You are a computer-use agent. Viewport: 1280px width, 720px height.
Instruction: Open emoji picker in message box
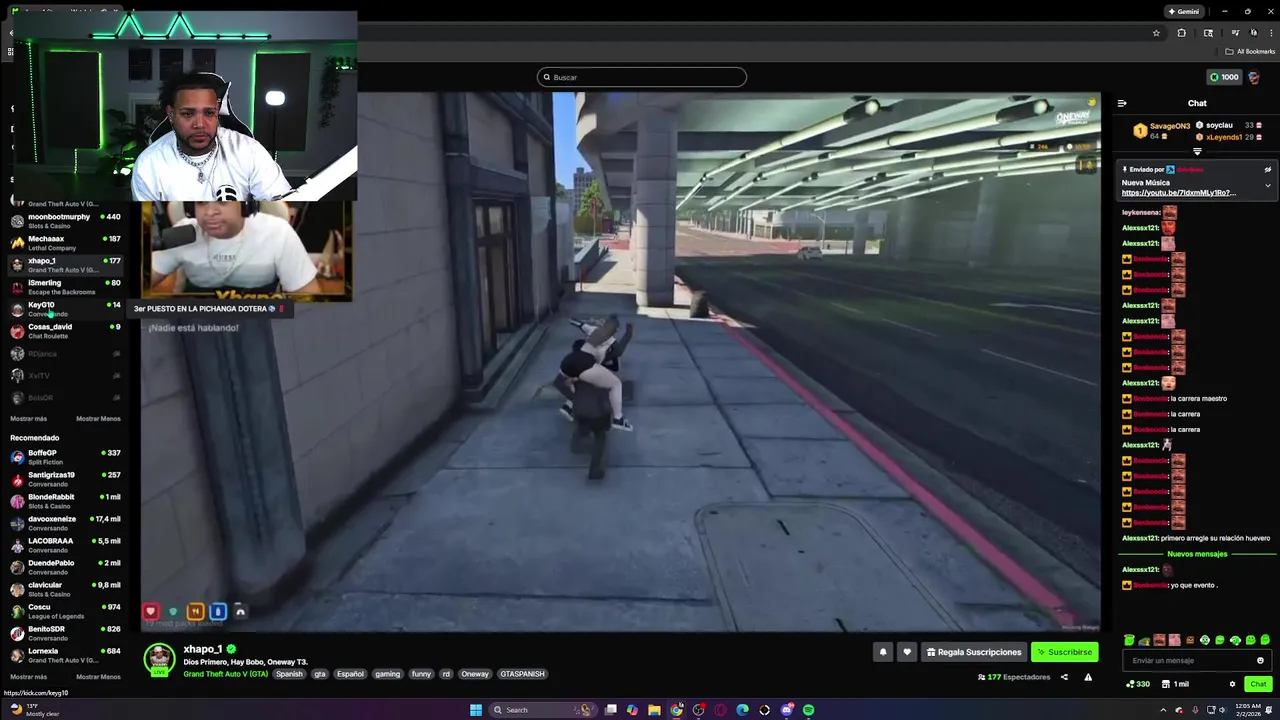[1260, 660]
